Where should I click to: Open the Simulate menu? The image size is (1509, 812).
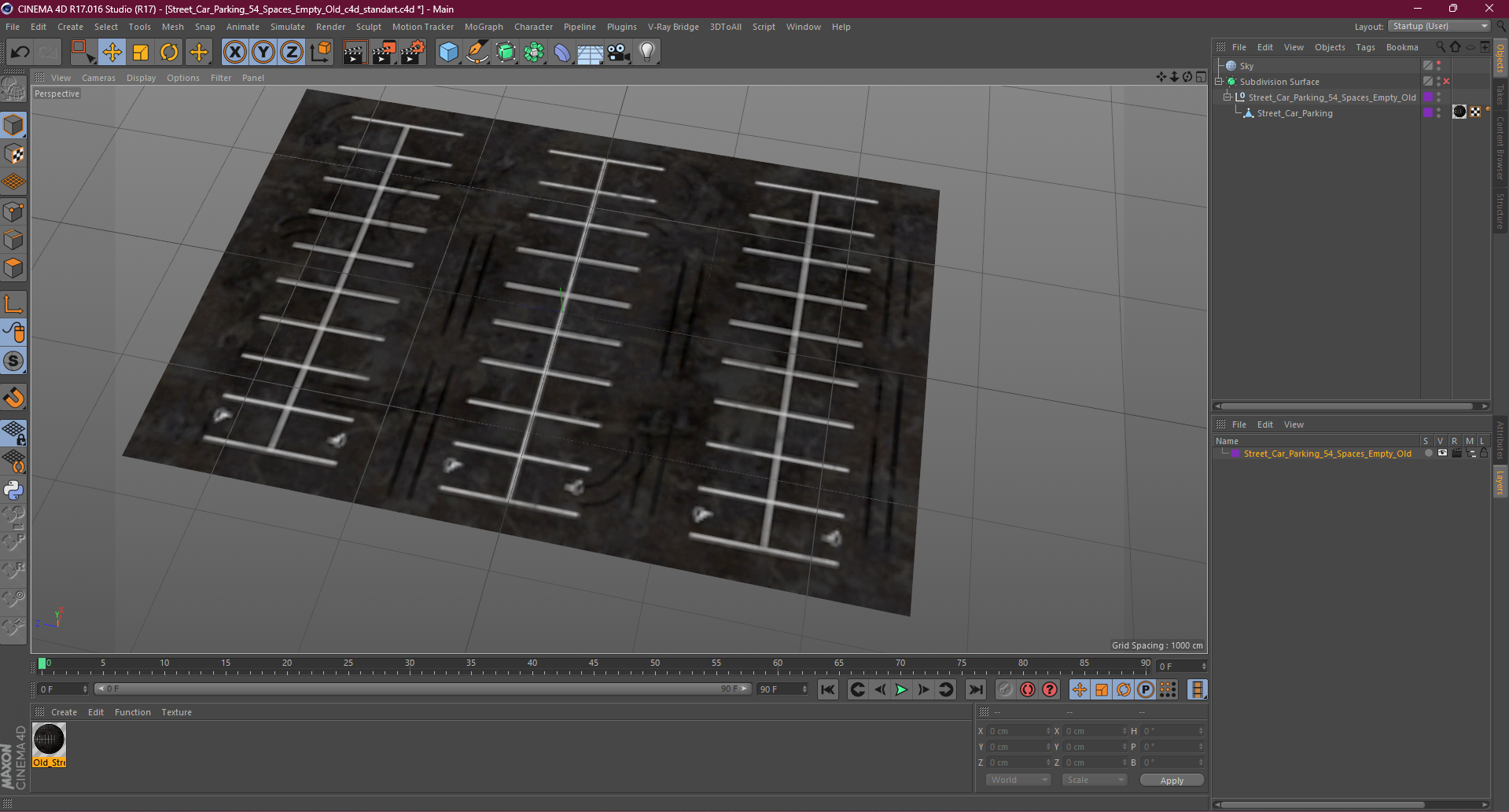click(x=287, y=27)
